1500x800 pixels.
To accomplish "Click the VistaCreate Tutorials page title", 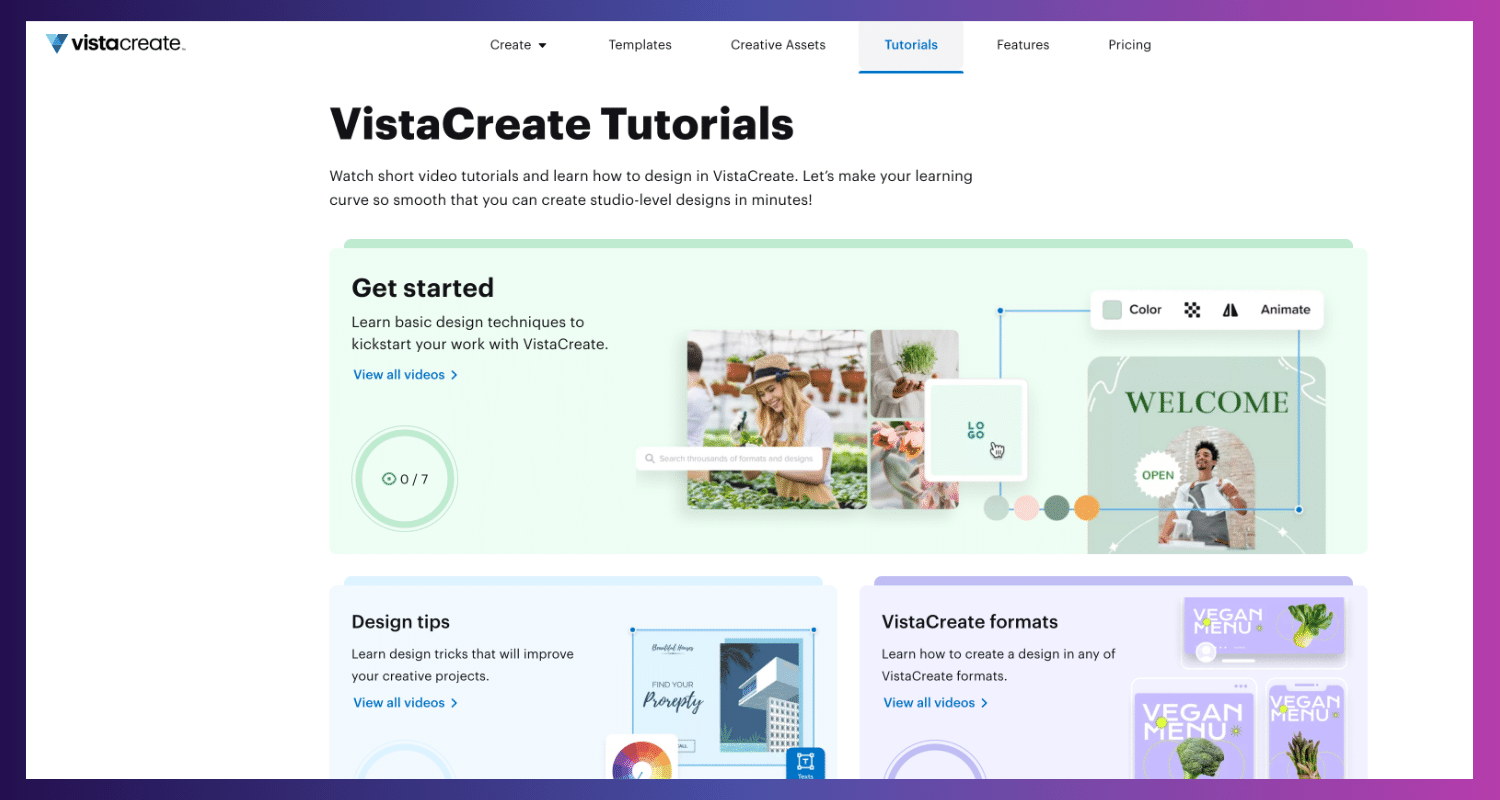I will coord(562,124).
